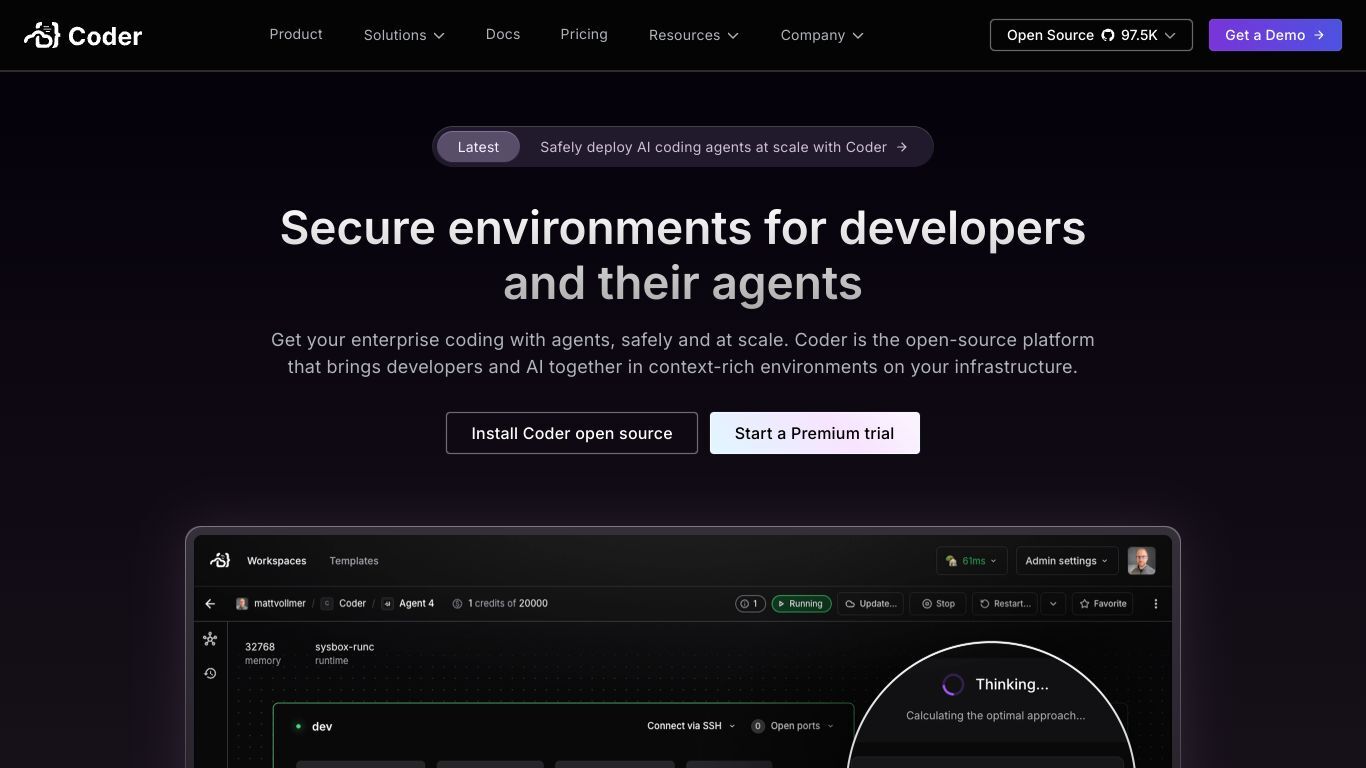
Task: Switch to the Workspaces tab in the dashboard
Action: [x=277, y=561]
